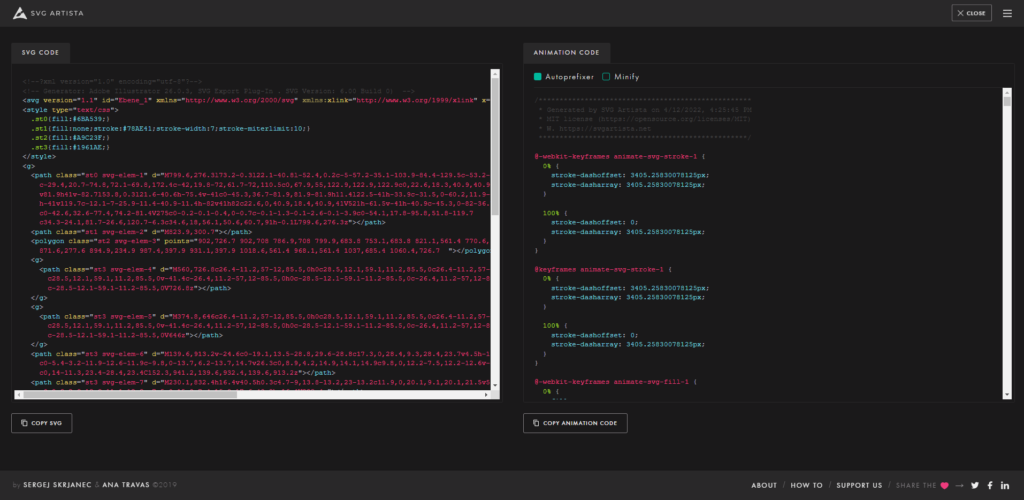Share on Twitter via bird icon
The image size is (1024, 500).
975,485
